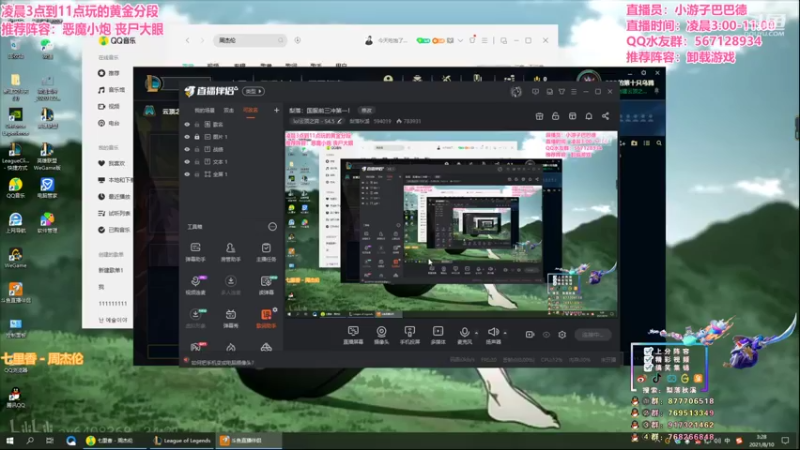The image size is (800, 450).
Task: Lock the 文本 1 layer padlock
Action: (197, 162)
